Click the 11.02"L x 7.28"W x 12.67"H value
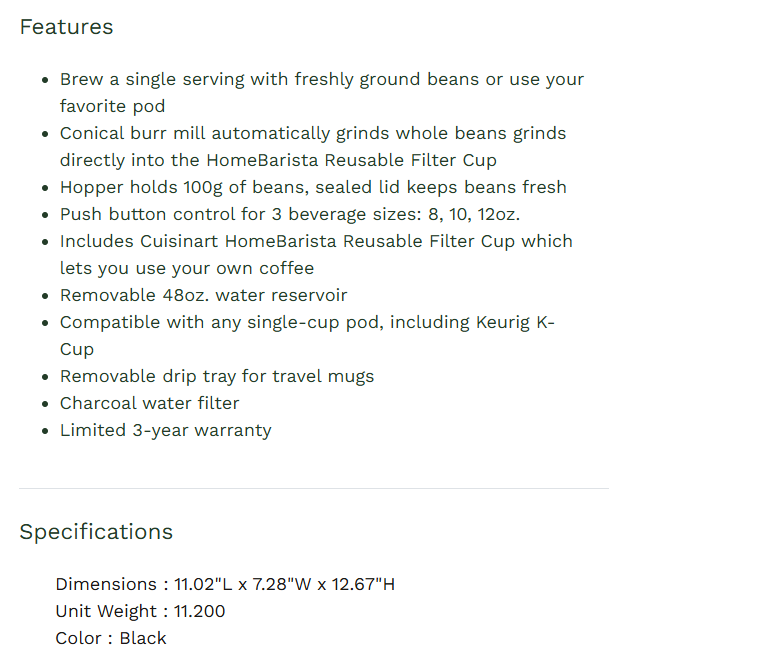This screenshot has height=664, width=757. click(285, 585)
